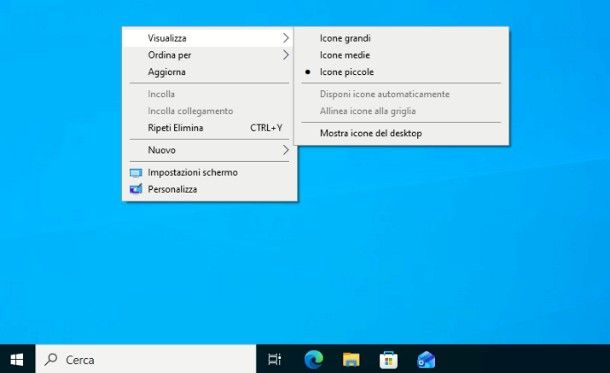This screenshot has width=610, height=373.
Task: Expand the Nuovo submenu arrow
Action: (286, 150)
